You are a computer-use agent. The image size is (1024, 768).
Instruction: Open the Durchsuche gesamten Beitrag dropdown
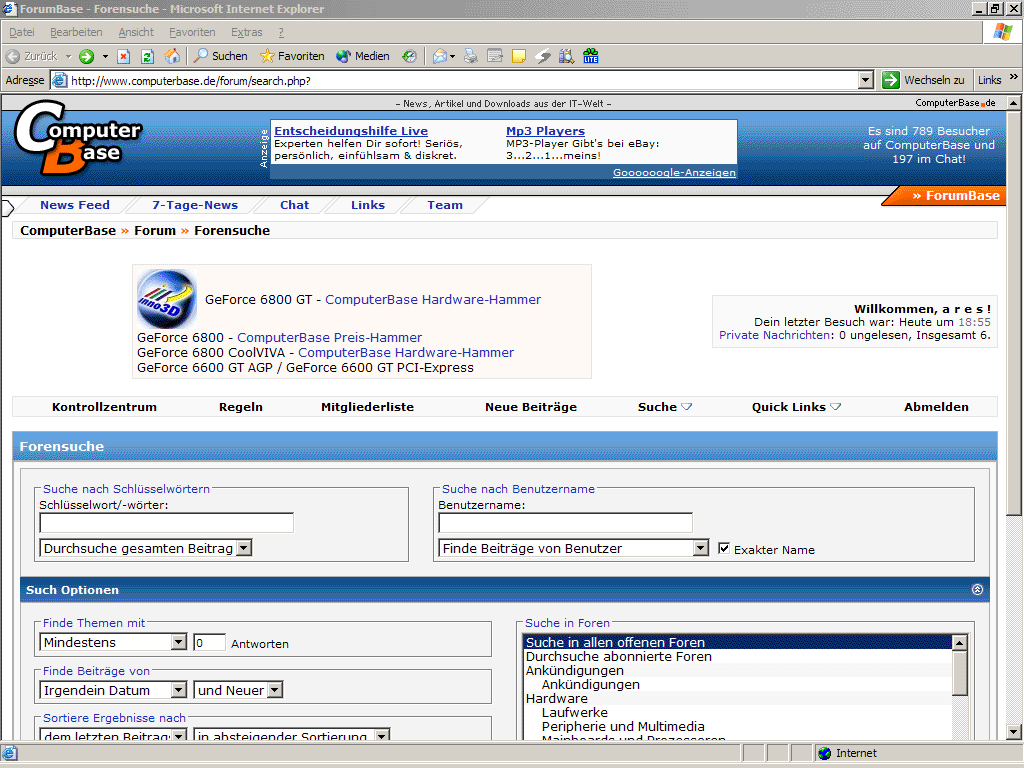click(x=244, y=548)
